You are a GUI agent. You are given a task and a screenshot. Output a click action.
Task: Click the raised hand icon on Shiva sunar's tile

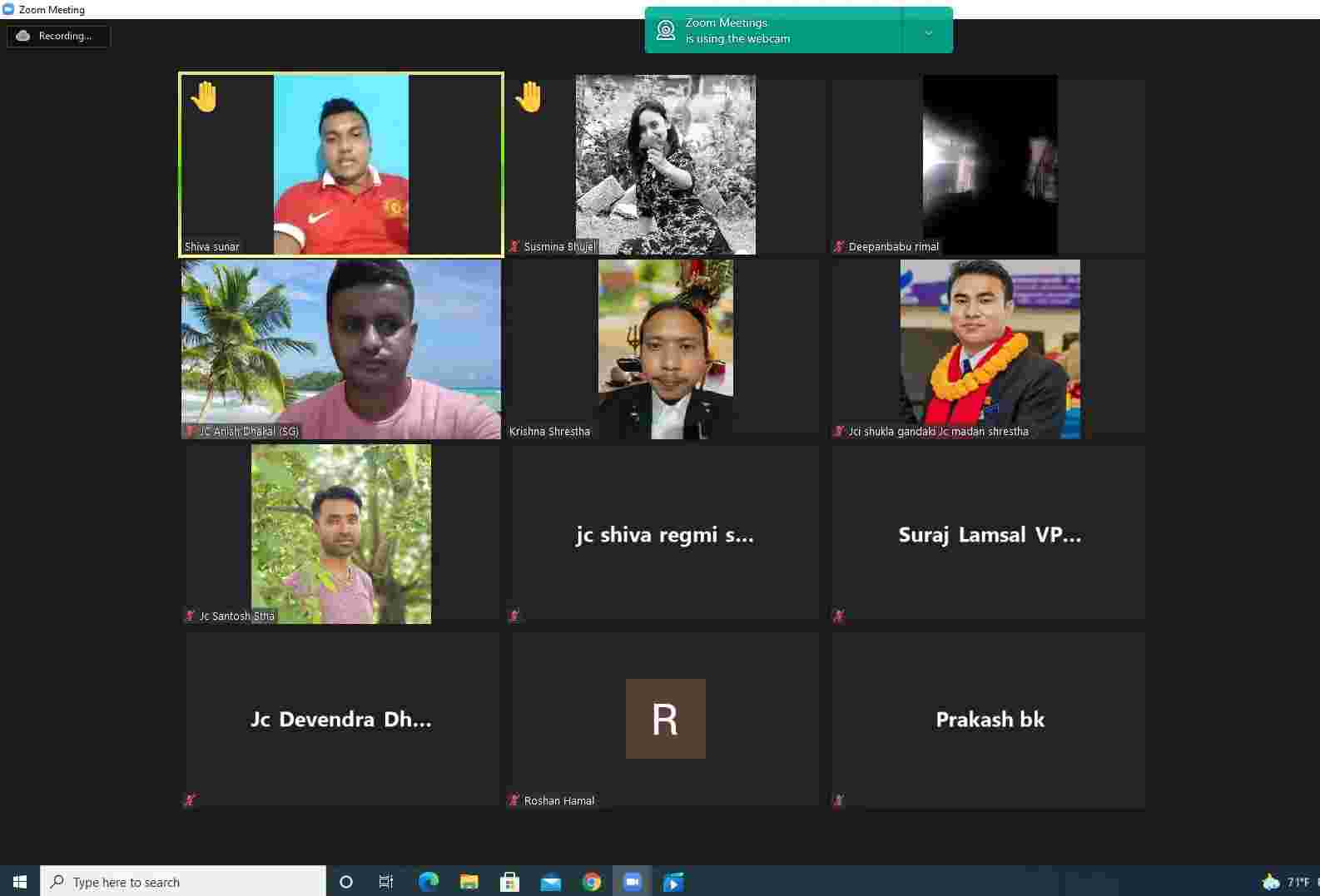coord(204,97)
